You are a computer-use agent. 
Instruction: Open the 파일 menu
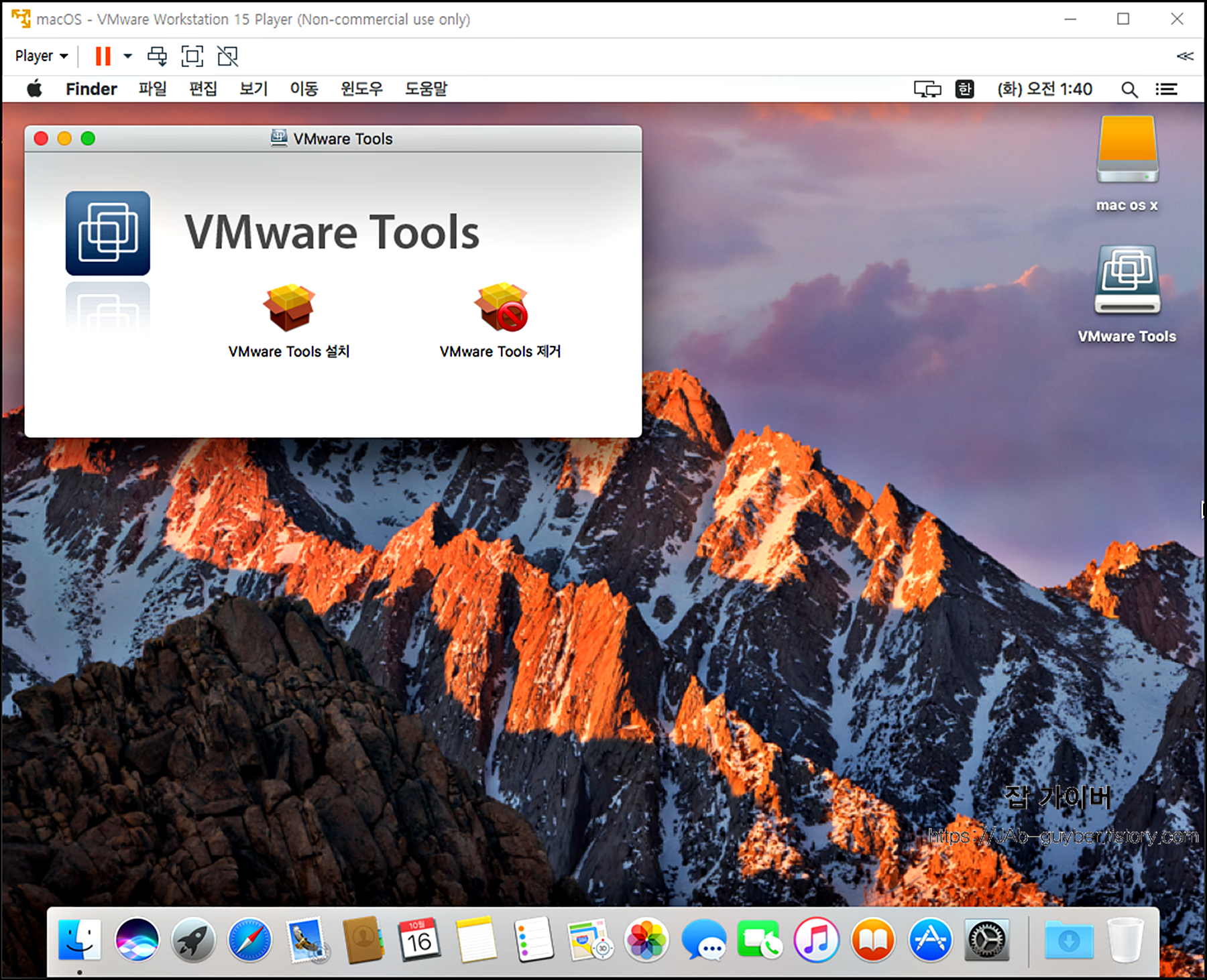tap(153, 88)
